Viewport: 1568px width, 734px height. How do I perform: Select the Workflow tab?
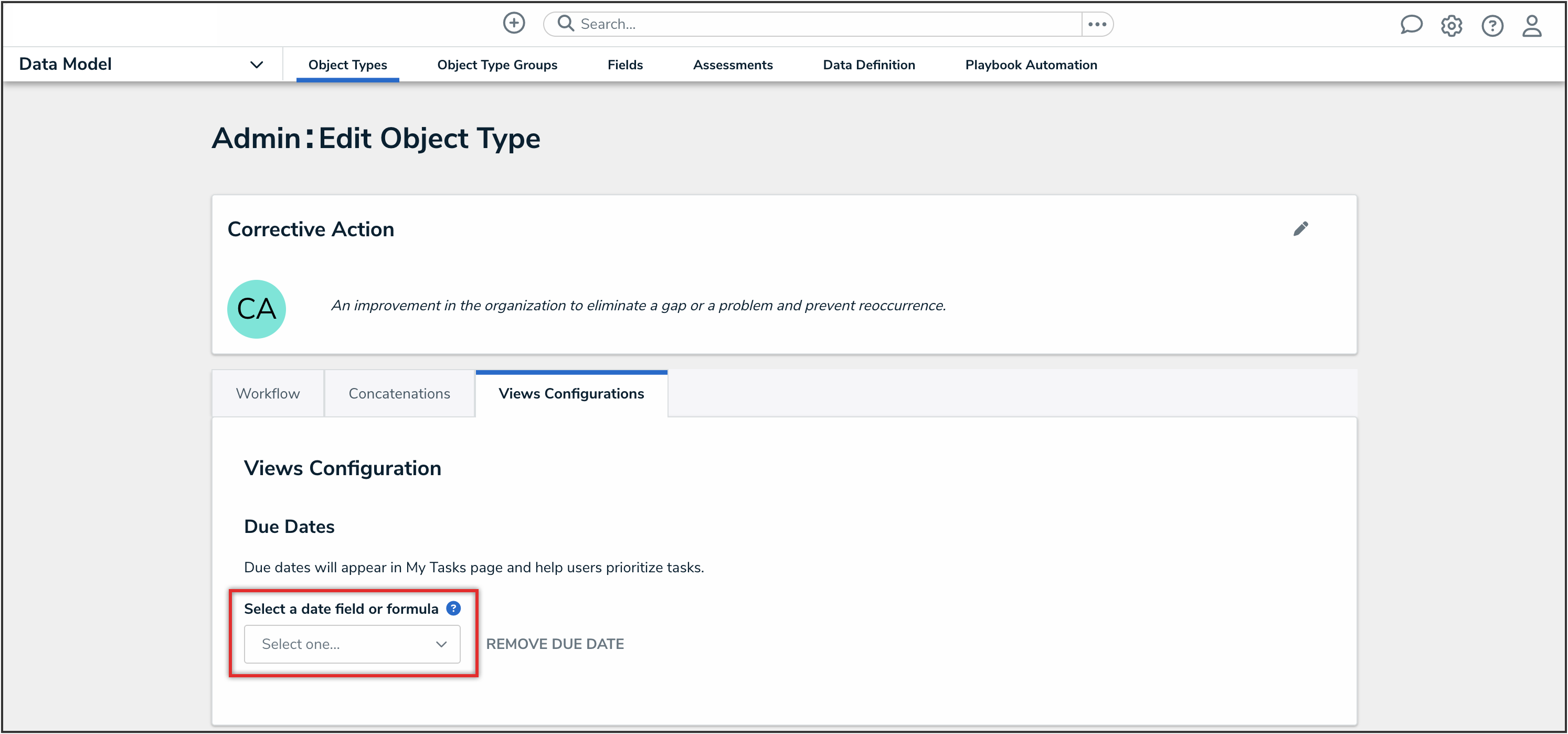(268, 393)
